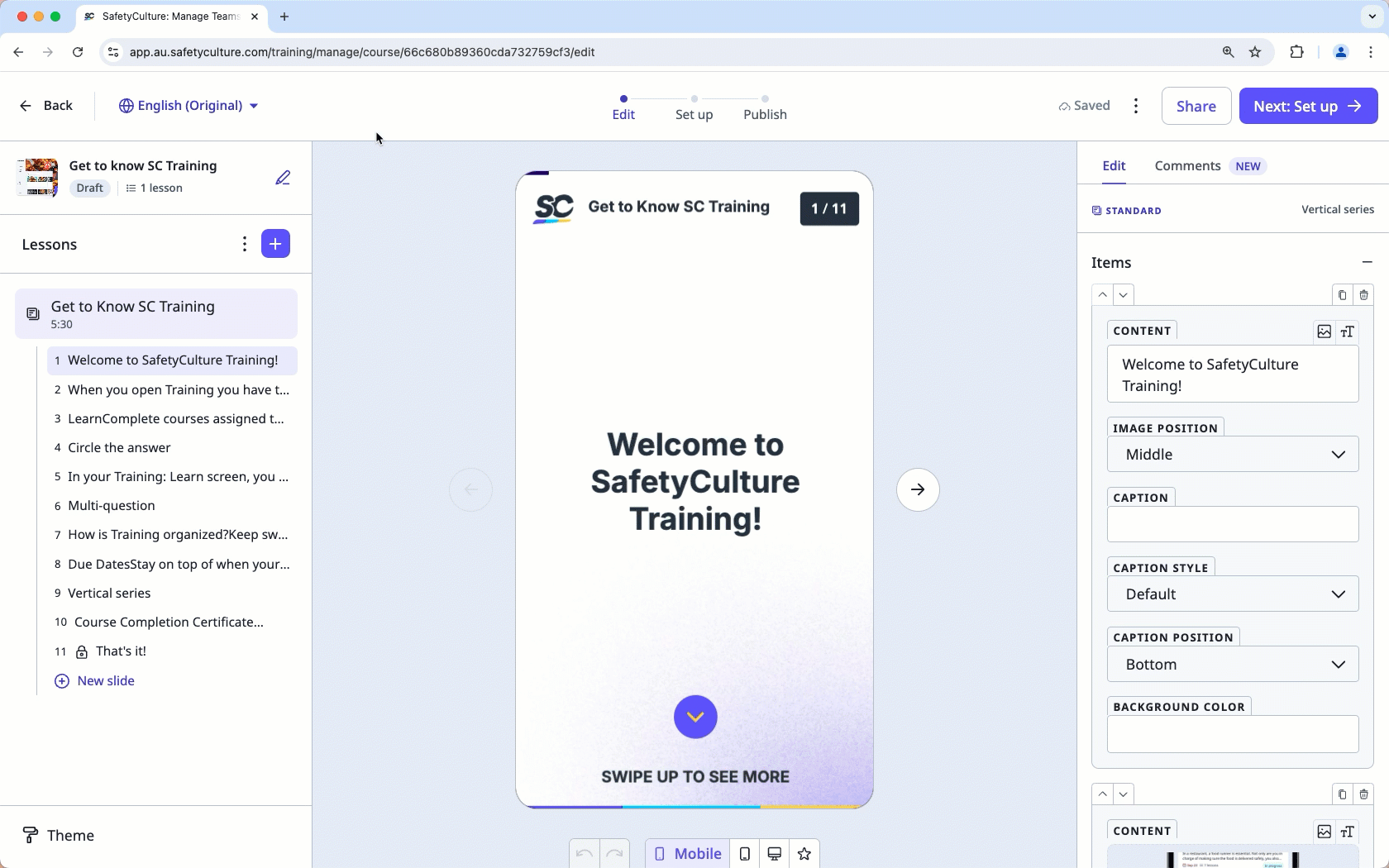This screenshot has width=1389, height=868.
Task: Open the Caption Position dropdown
Action: (x=1233, y=664)
